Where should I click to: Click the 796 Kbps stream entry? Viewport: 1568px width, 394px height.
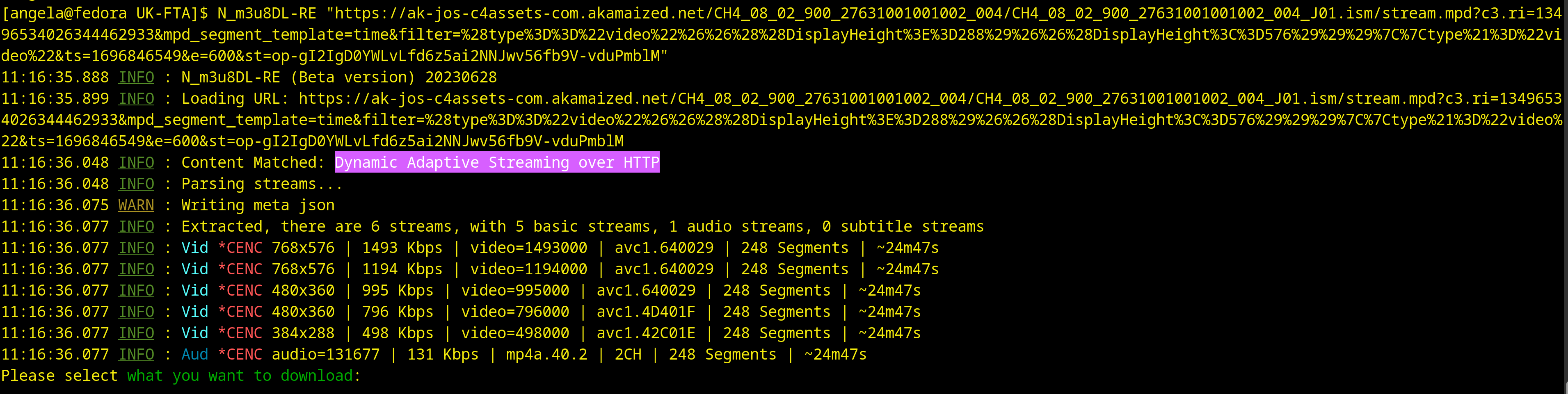[398, 312]
